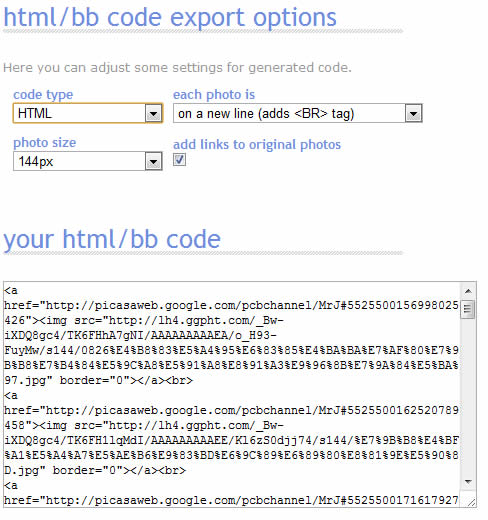The image size is (488, 520).
Task: Click the resize grip of the code textarea
Action: (471, 503)
